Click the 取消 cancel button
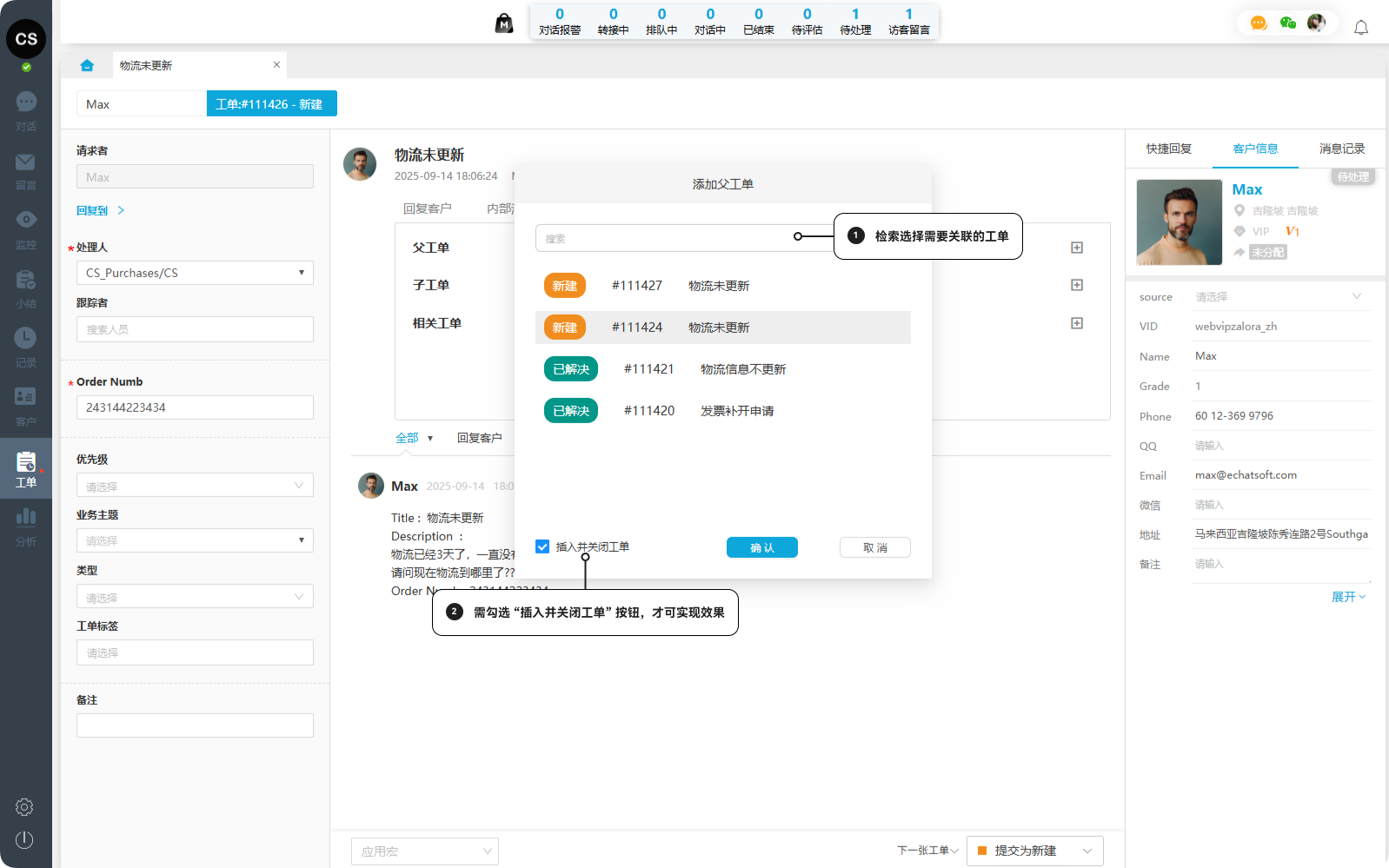Viewport: 1389px width, 868px height. [874, 547]
